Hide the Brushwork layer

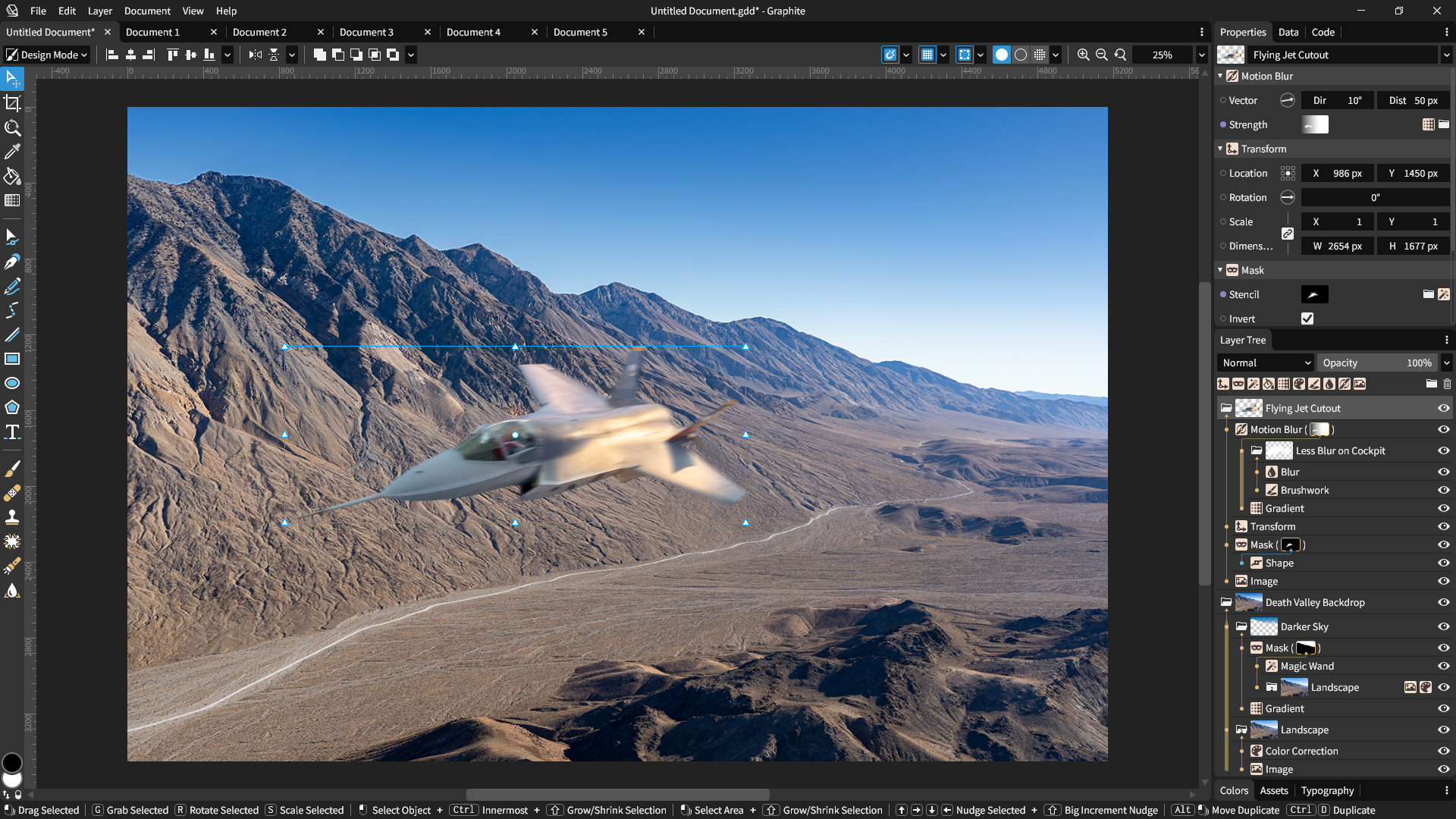click(1443, 490)
